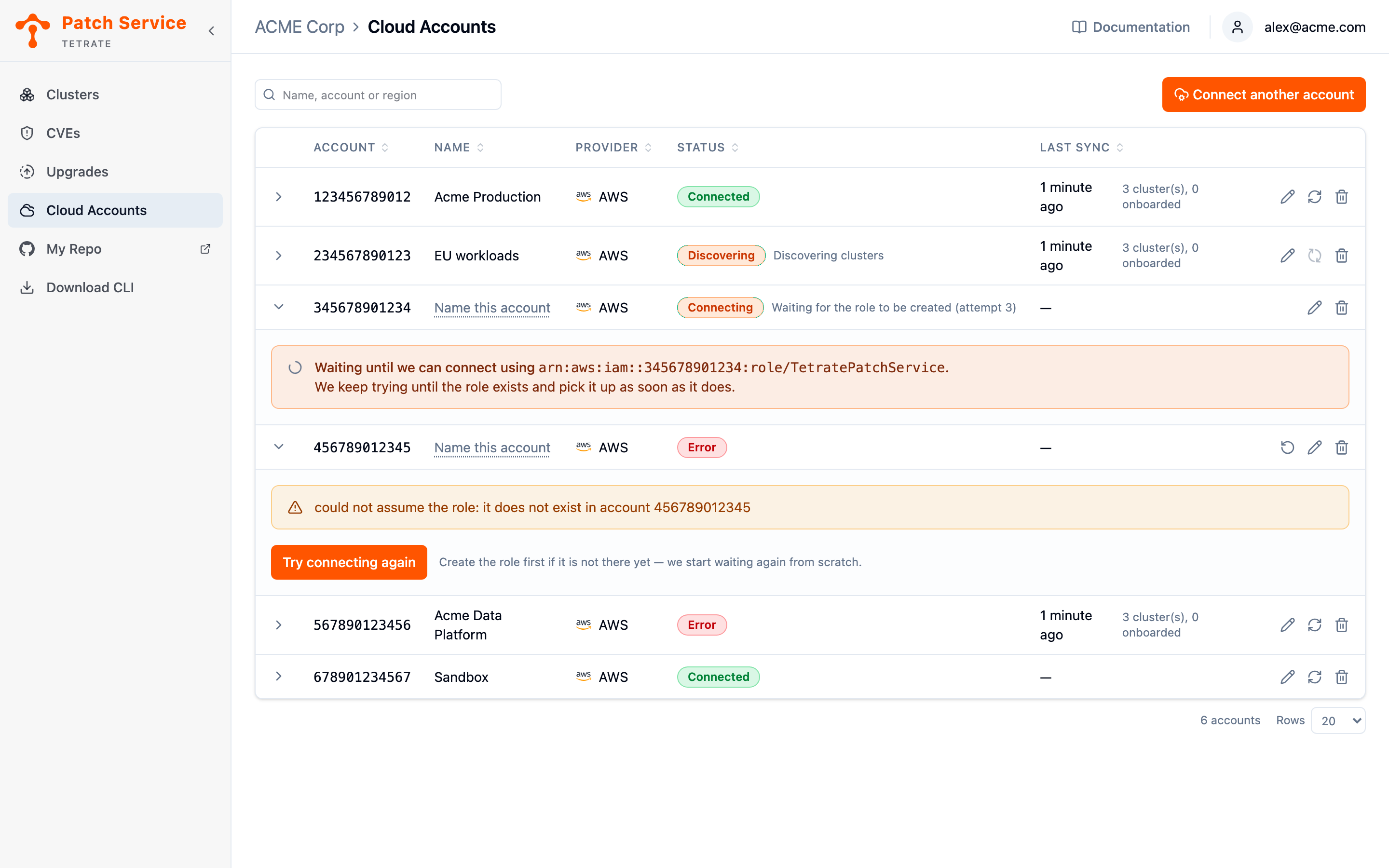The width and height of the screenshot is (1389, 868).
Task: Collapse the 456789012345 account row
Action: (x=278, y=447)
